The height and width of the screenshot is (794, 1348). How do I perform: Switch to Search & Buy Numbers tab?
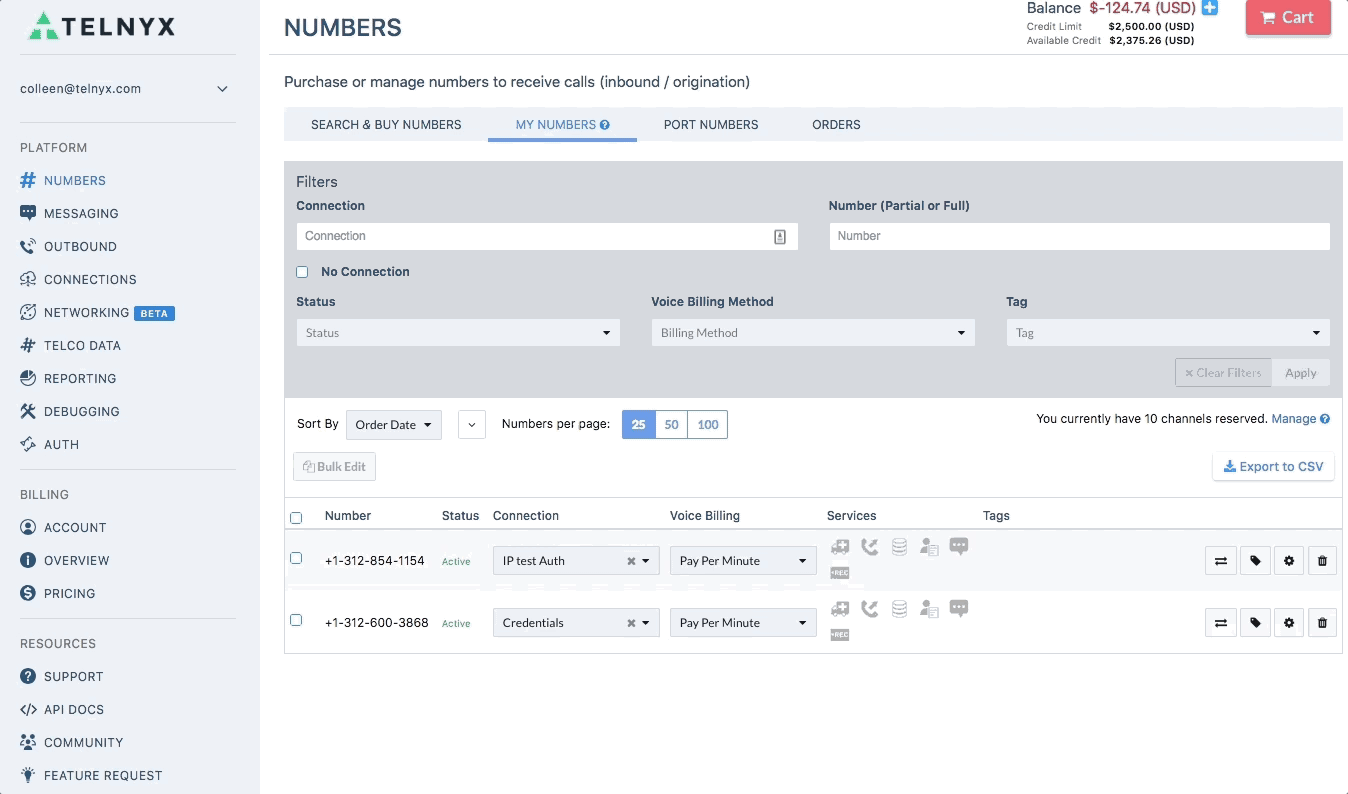pos(386,125)
